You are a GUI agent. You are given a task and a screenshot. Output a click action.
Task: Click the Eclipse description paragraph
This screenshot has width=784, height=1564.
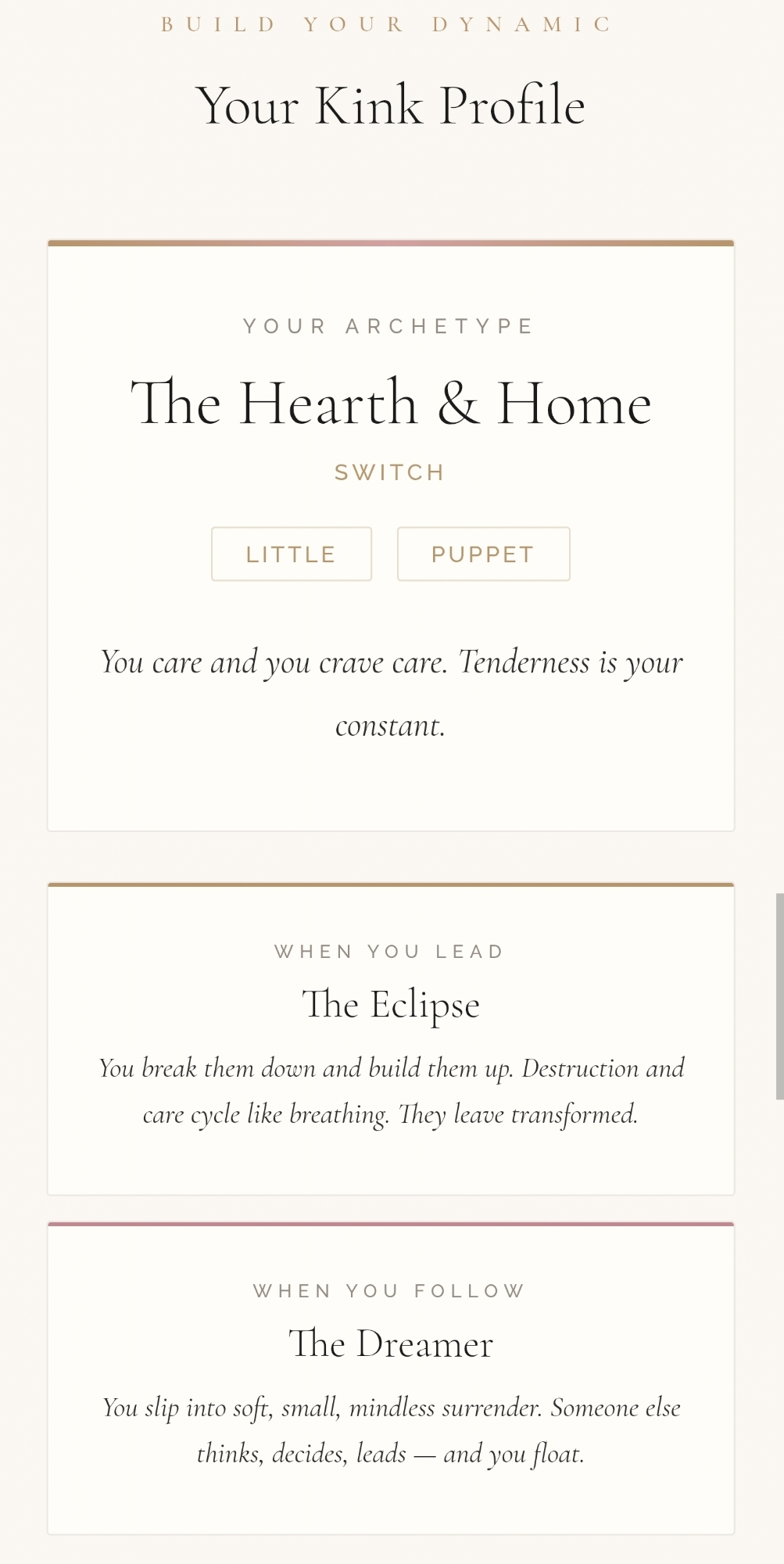coord(391,1091)
